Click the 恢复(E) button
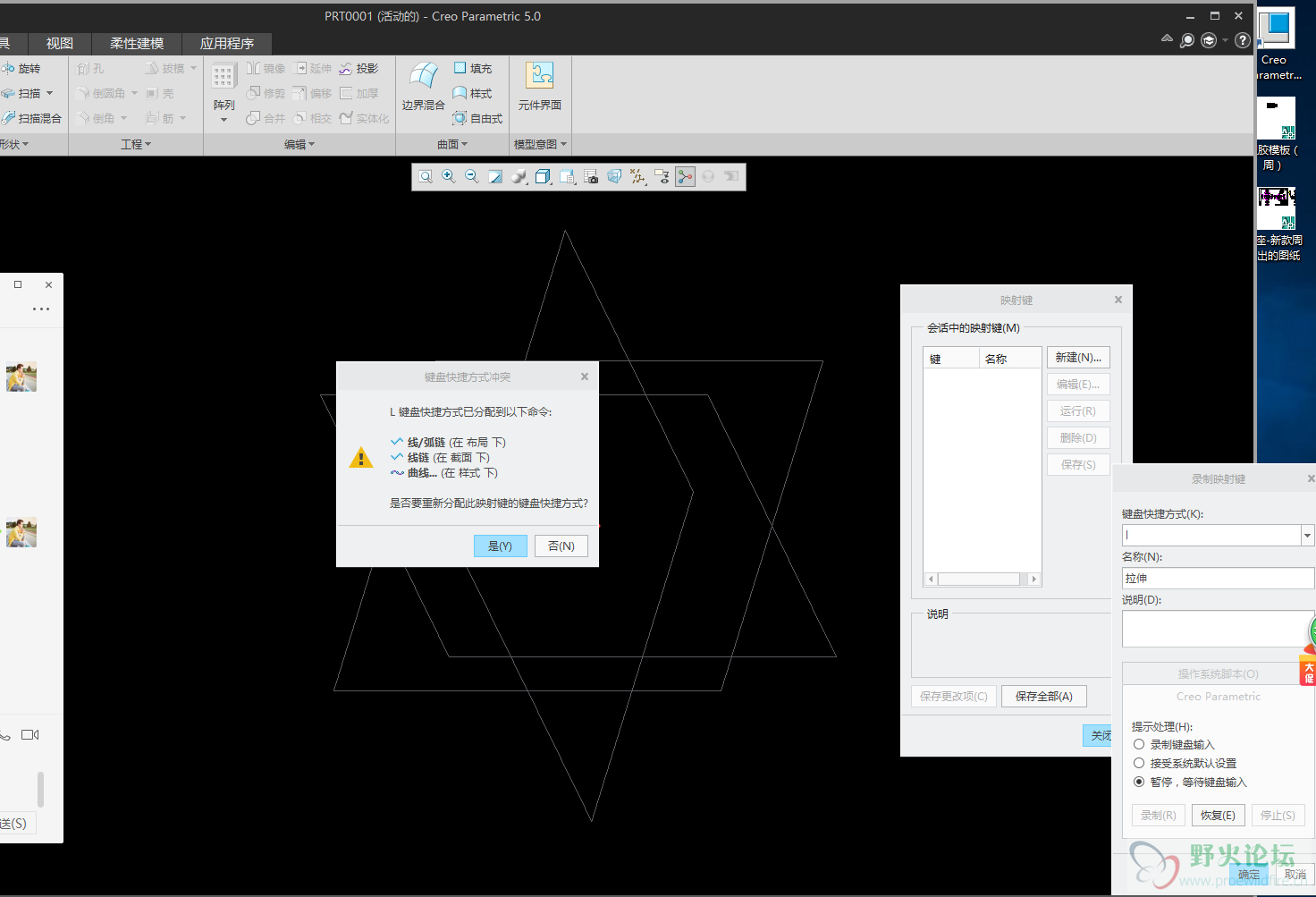Viewport: 1316px width, 897px height. (x=1218, y=815)
